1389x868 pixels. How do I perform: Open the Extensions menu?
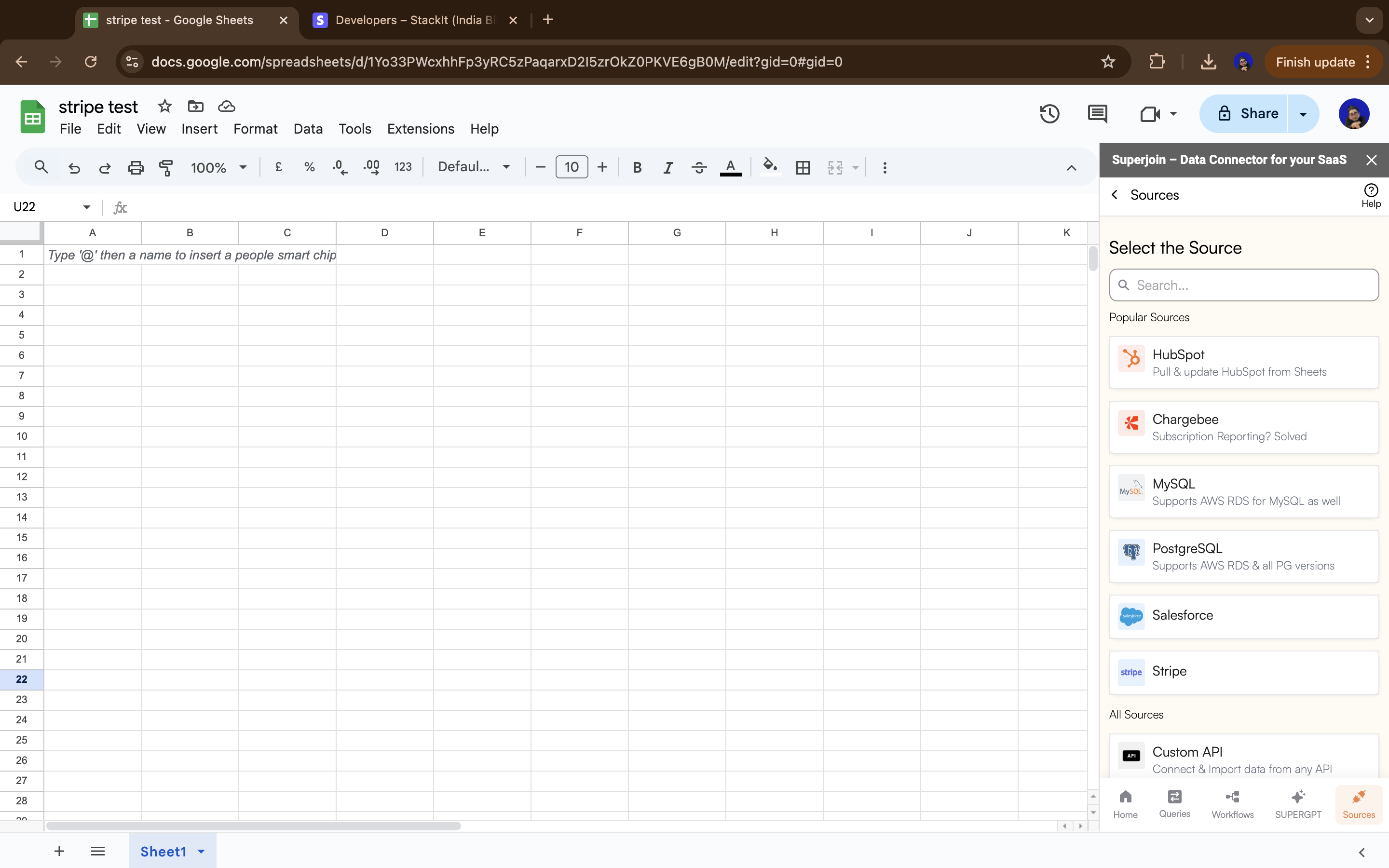coord(420,129)
